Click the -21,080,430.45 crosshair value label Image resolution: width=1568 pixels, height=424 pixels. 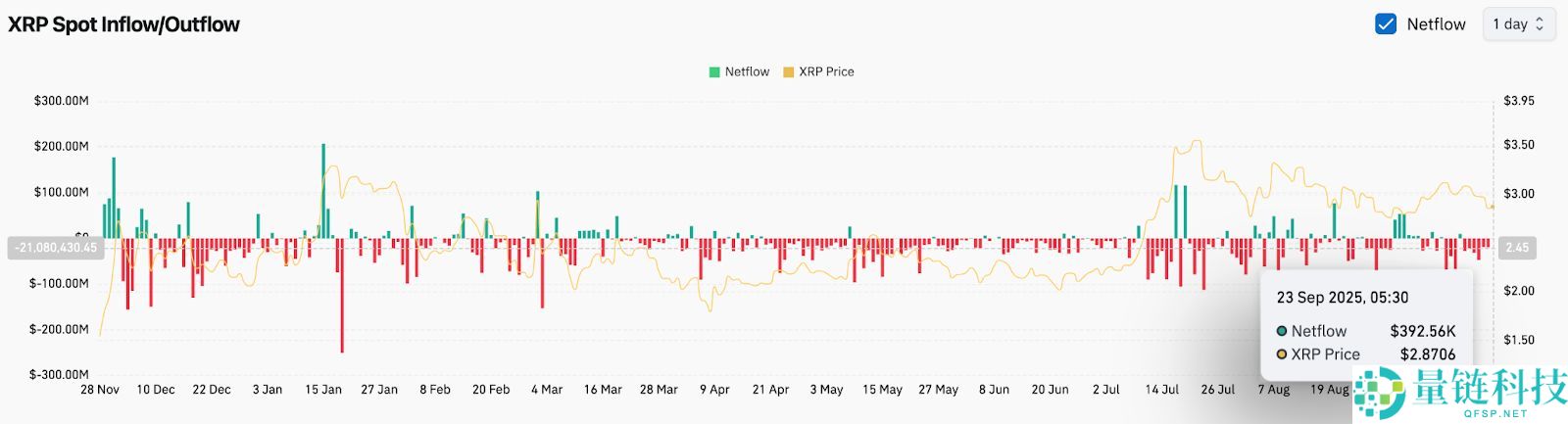coord(57,248)
